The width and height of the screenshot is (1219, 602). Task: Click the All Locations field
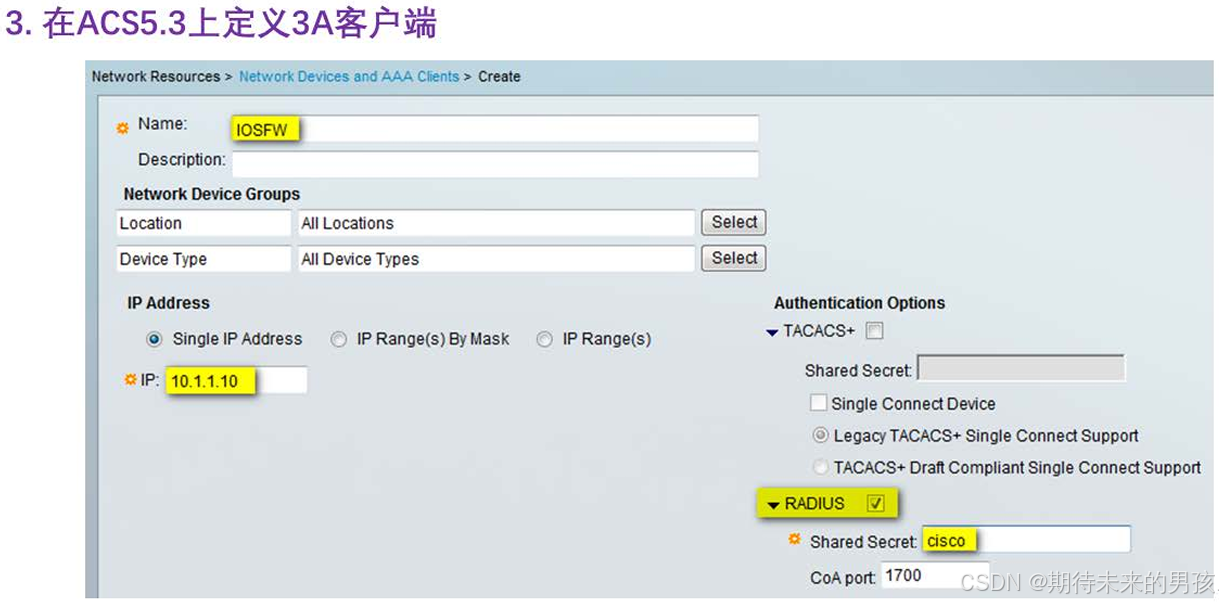tap(496, 223)
